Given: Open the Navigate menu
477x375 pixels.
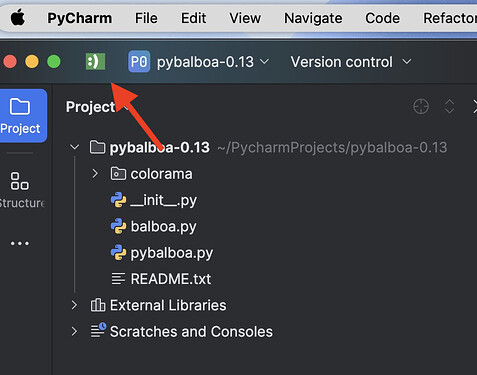Looking at the screenshot, I should point(313,18).
